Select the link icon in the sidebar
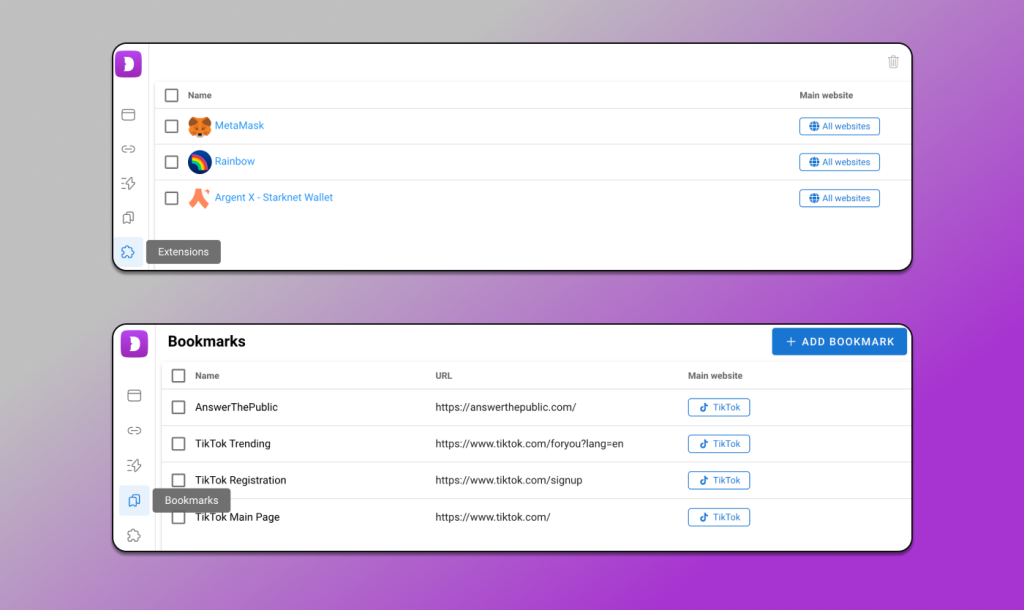The height and width of the screenshot is (610, 1024). tap(128, 149)
